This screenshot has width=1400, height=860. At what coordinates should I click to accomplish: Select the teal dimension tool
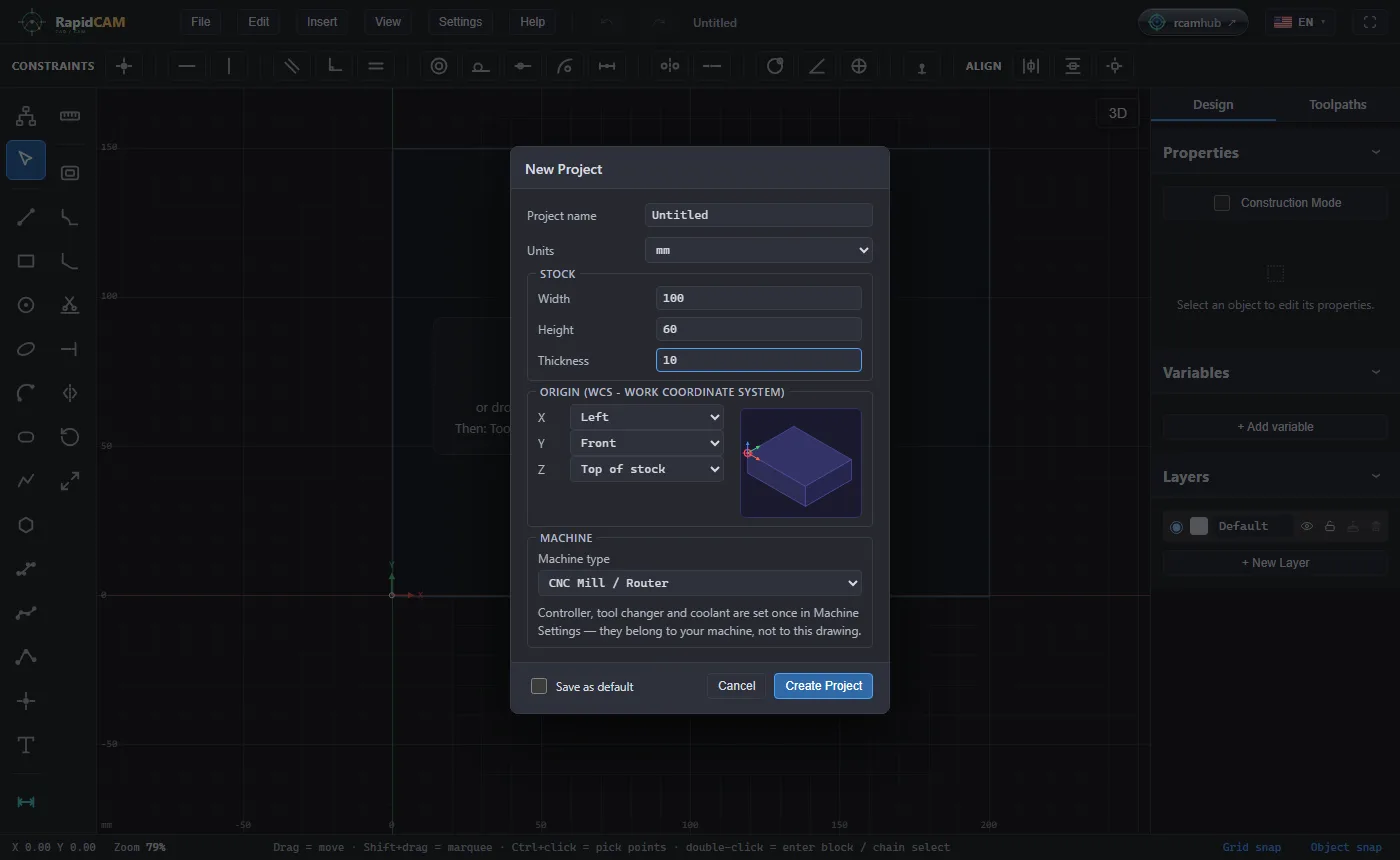click(x=26, y=802)
